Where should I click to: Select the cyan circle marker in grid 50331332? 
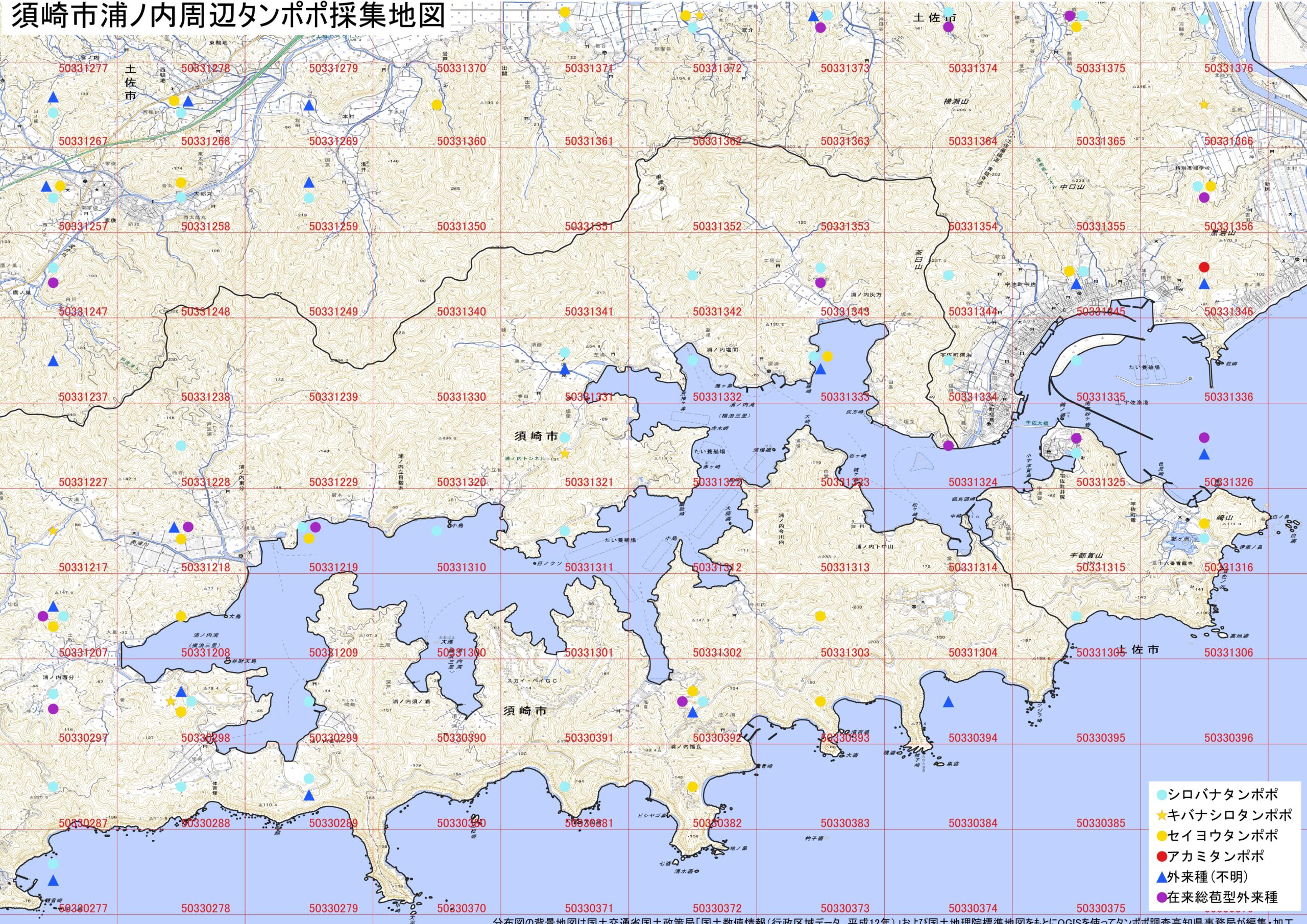pyautogui.click(x=692, y=360)
